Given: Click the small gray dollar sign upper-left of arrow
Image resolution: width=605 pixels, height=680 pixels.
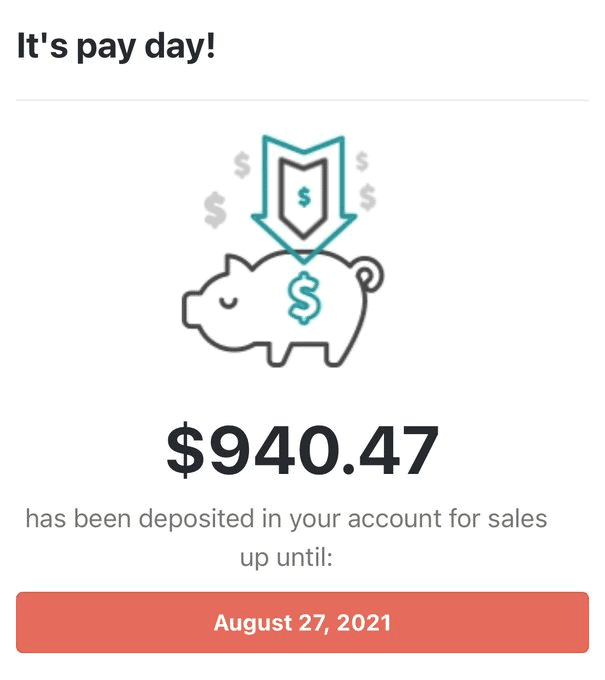Looking at the screenshot, I should (x=241, y=163).
